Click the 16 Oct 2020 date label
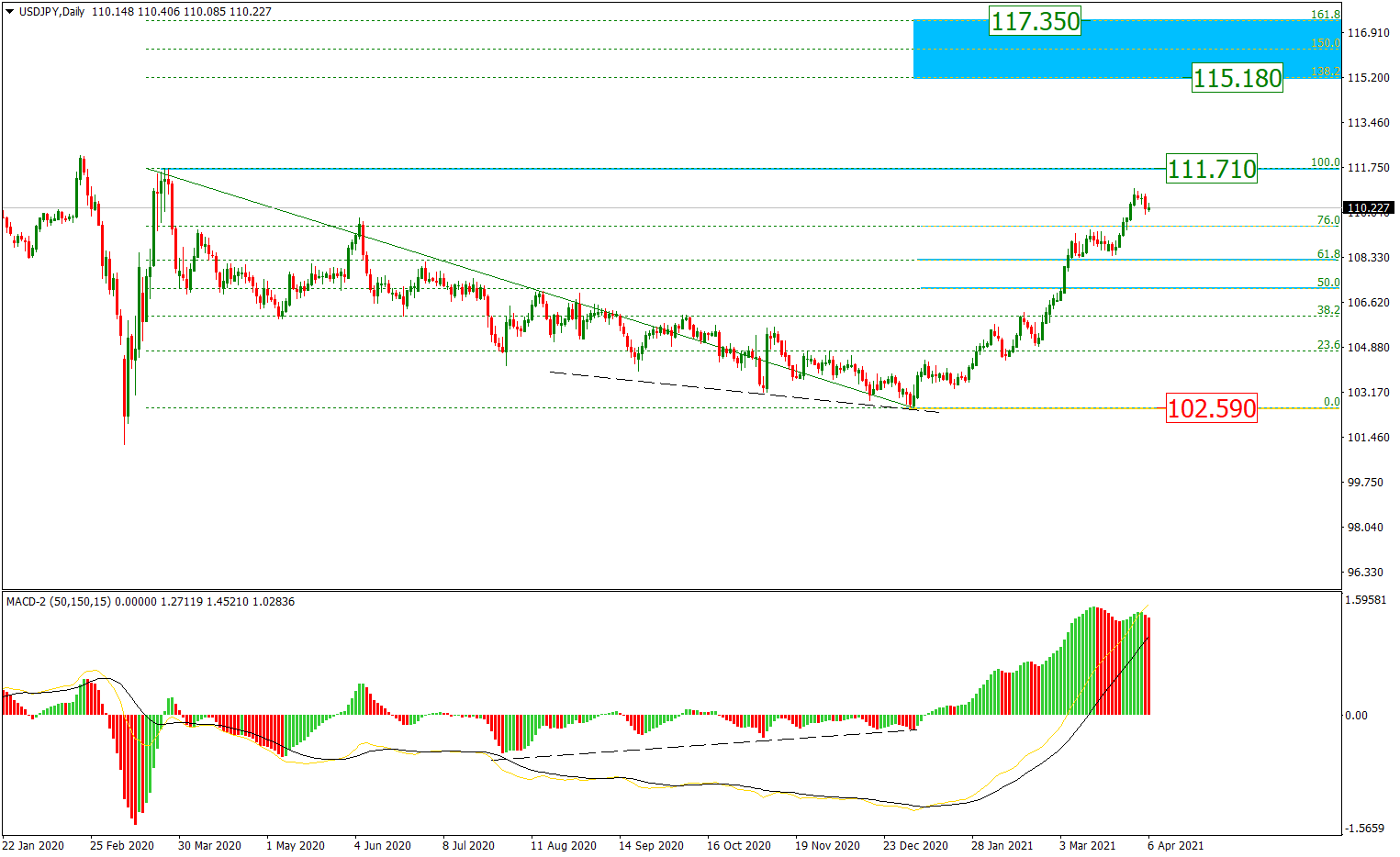1400x857 pixels. (x=739, y=846)
